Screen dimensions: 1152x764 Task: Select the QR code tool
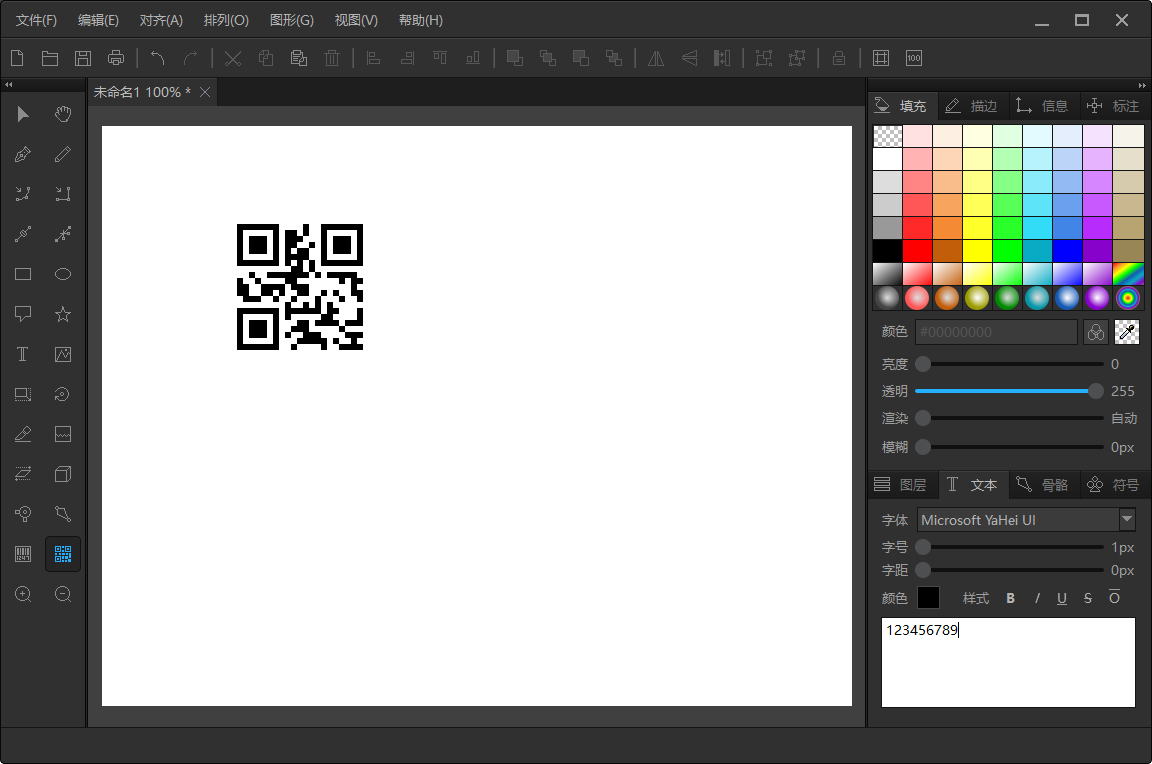point(63,554)
